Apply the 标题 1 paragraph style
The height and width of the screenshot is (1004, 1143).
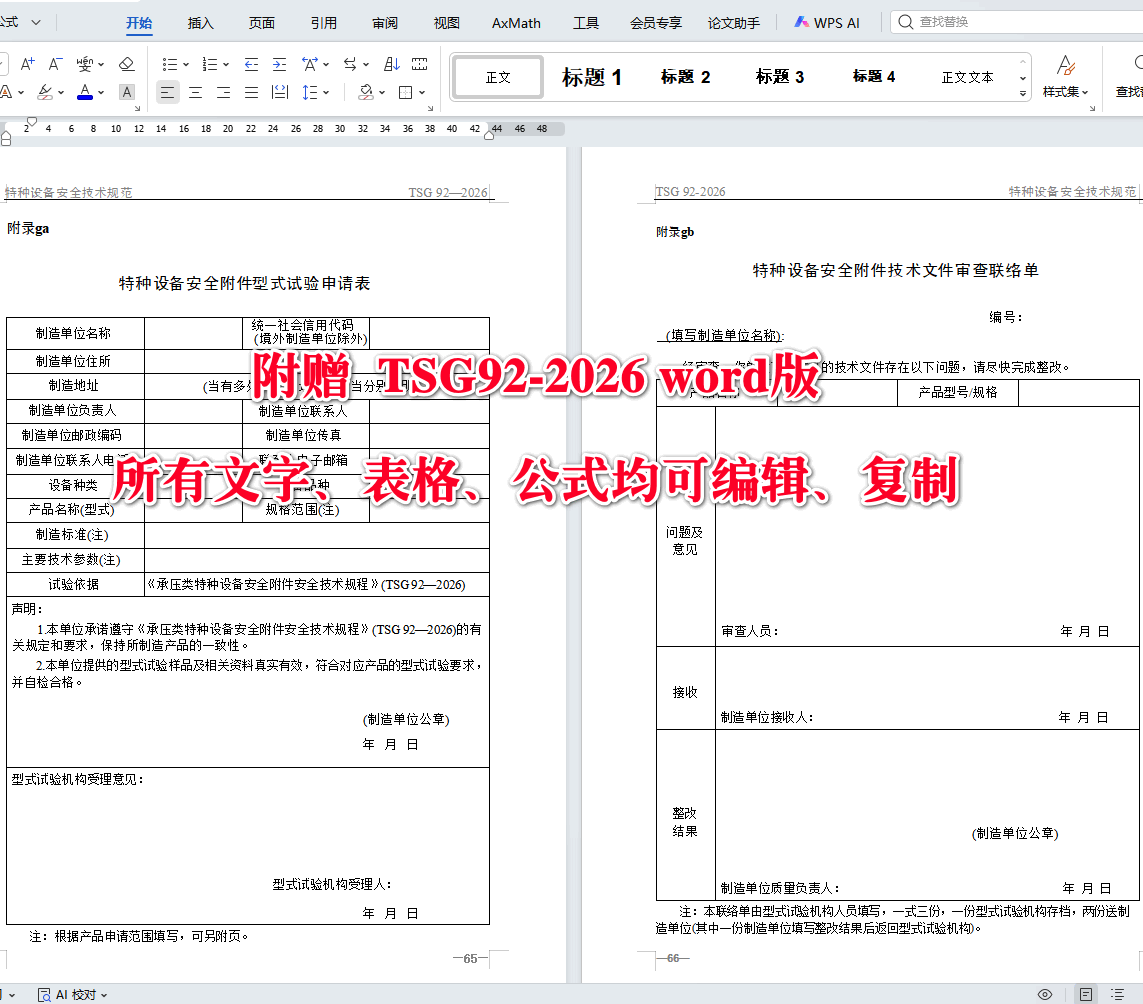[x=592, y=76]
